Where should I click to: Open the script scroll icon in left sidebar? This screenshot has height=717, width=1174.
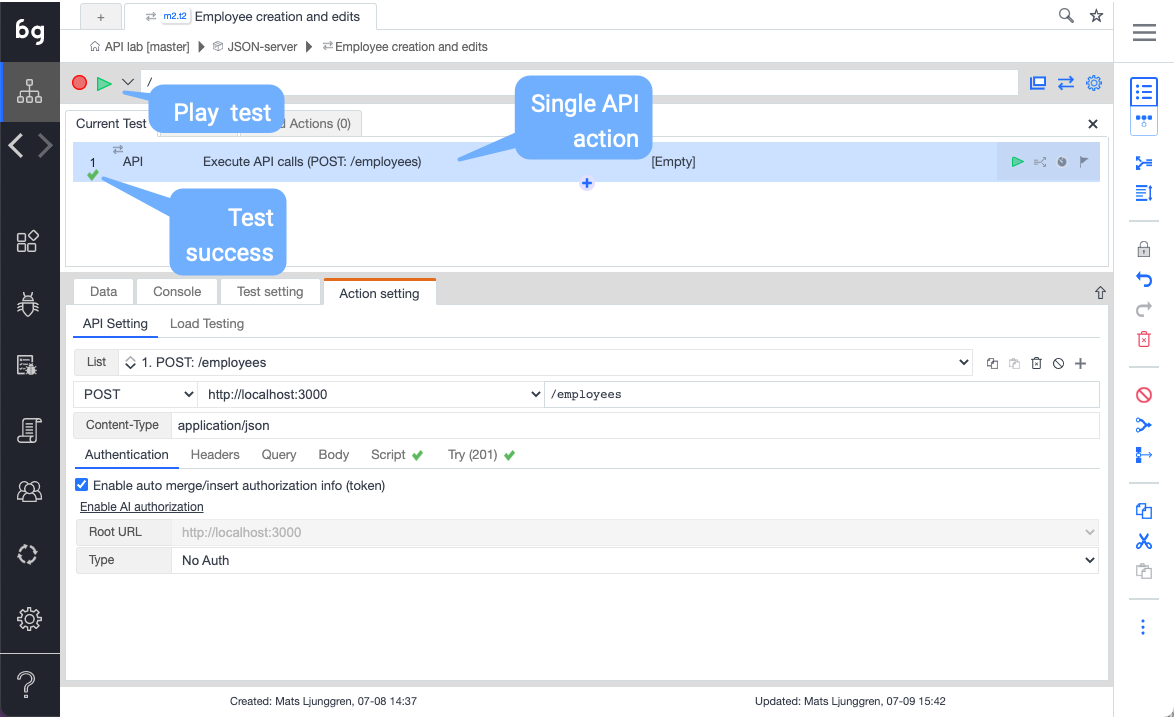pyautogui.click(x=28, y=430)
